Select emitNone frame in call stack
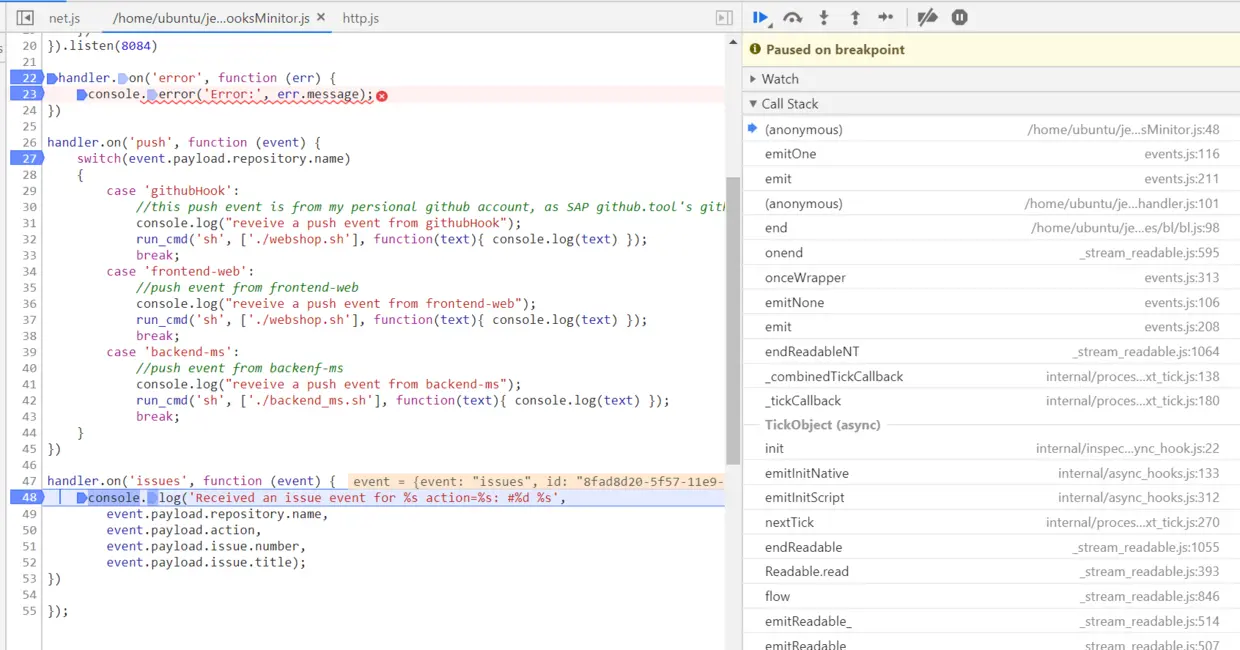The width and height of the screenshot is (1240, 650). (991, 303)
